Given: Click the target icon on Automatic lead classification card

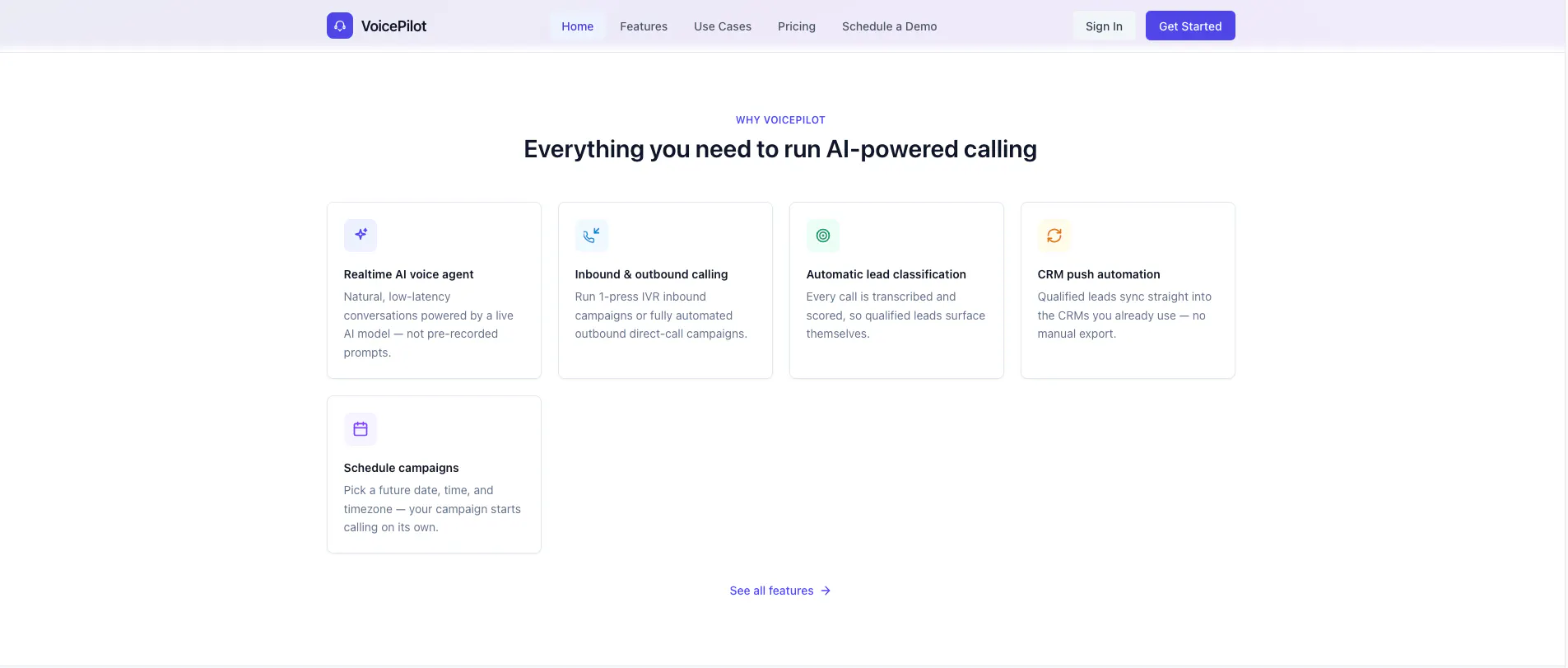Looking at the screenshot, I should coord(823,236).
